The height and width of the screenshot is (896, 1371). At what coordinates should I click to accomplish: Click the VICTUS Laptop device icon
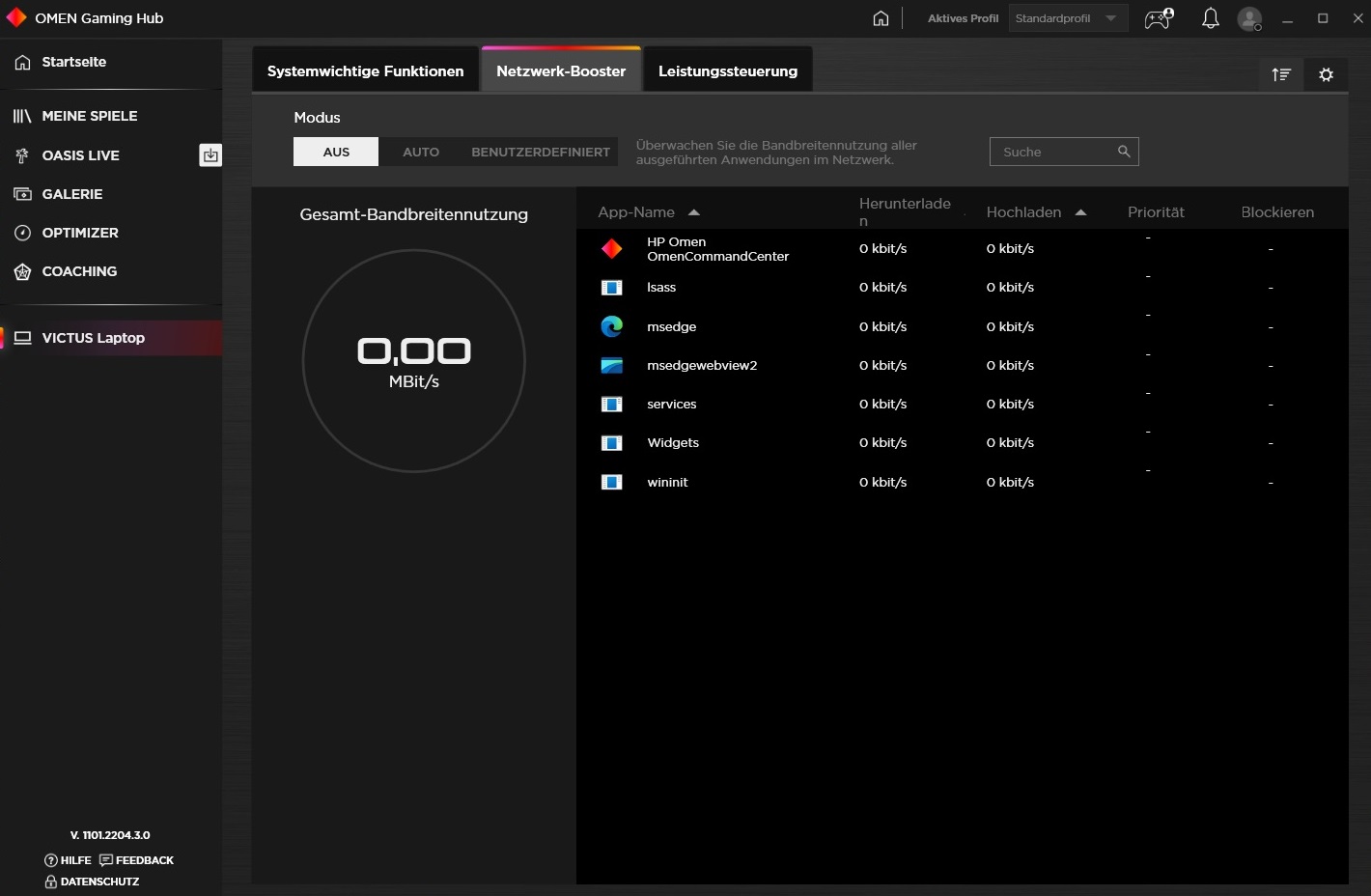[x=22, y=338]
